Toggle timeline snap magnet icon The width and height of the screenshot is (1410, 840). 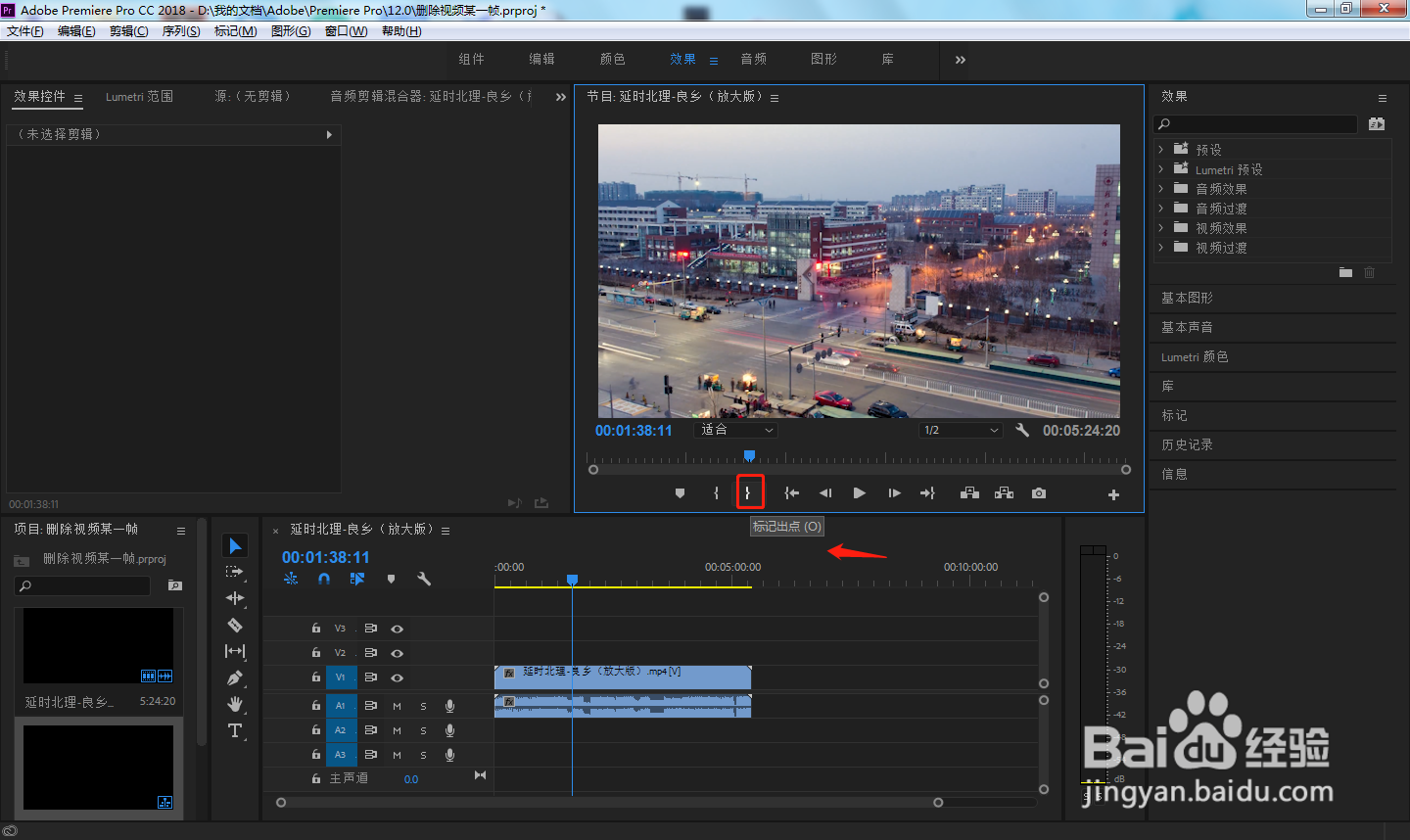pos(324,579)
